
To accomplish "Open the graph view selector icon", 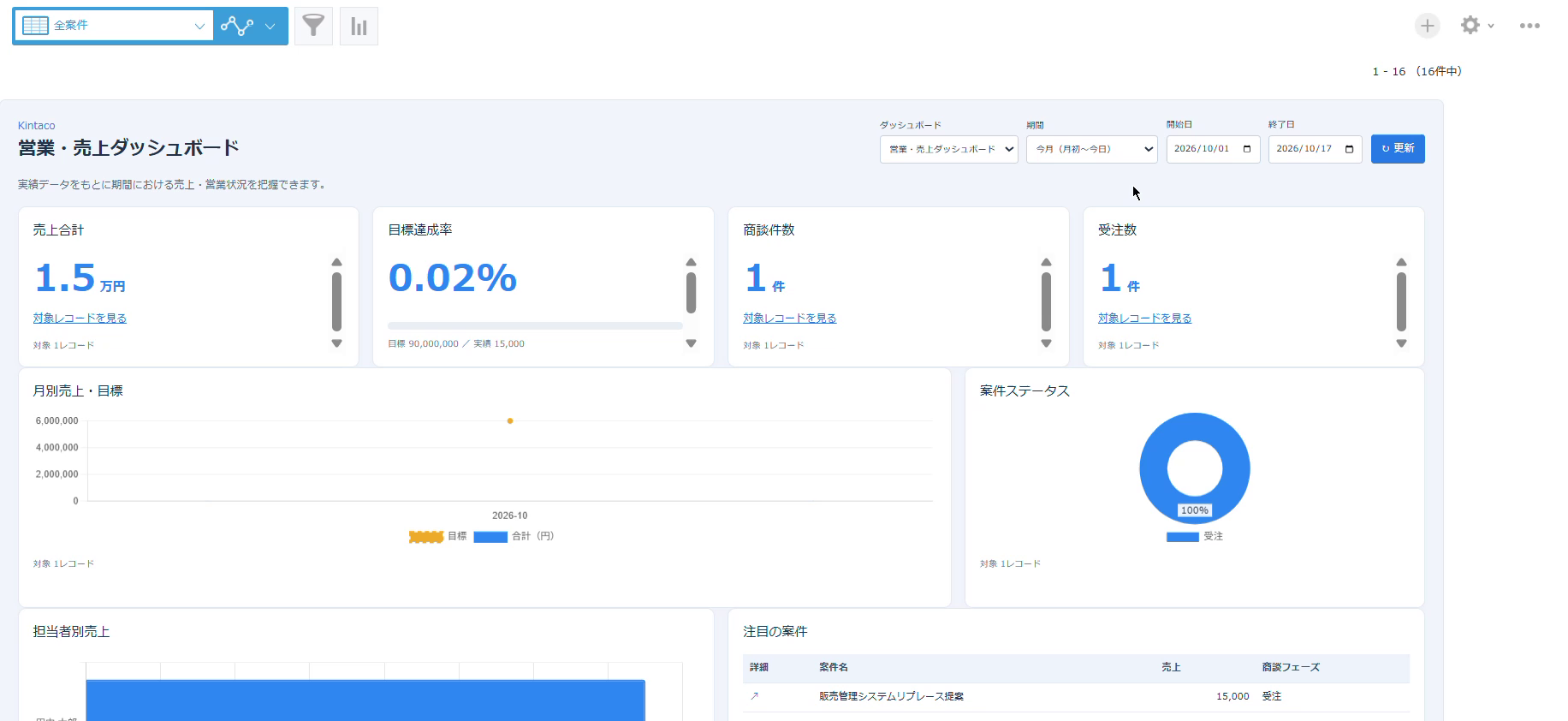I will 237,26.
